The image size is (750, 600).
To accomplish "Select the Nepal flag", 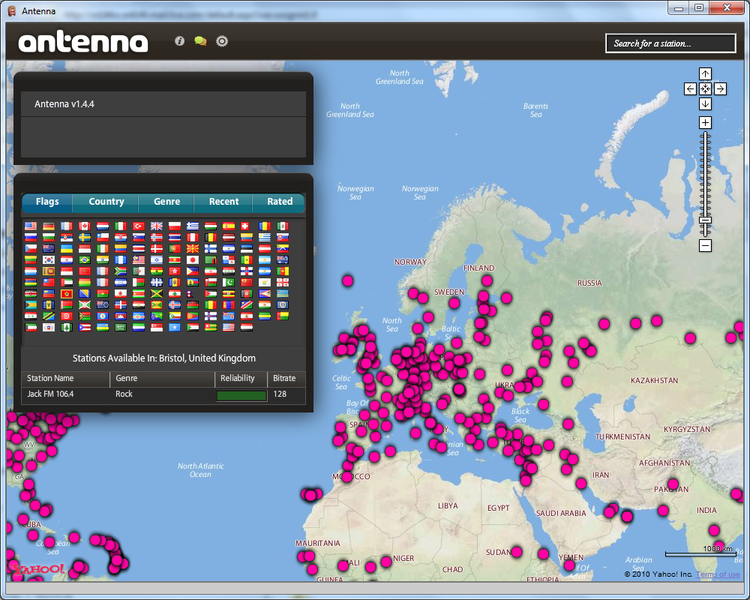I will click(x=190, y=293).
